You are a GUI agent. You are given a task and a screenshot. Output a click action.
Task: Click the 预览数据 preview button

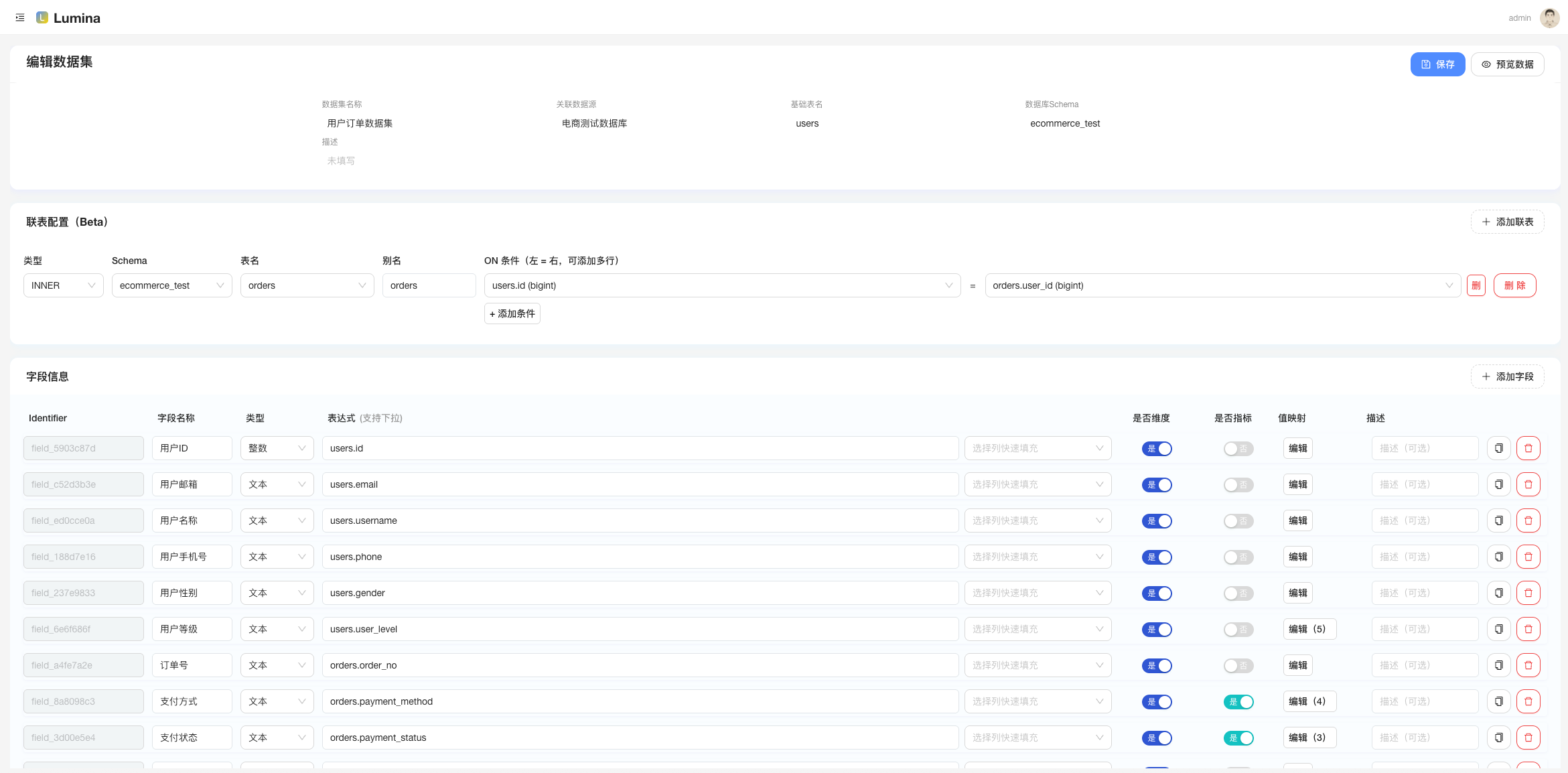click(1507, 64)
